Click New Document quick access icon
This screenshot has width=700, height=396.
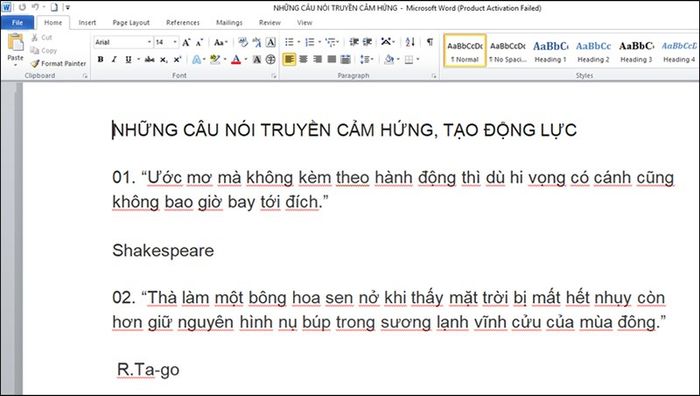coord(54,7)
